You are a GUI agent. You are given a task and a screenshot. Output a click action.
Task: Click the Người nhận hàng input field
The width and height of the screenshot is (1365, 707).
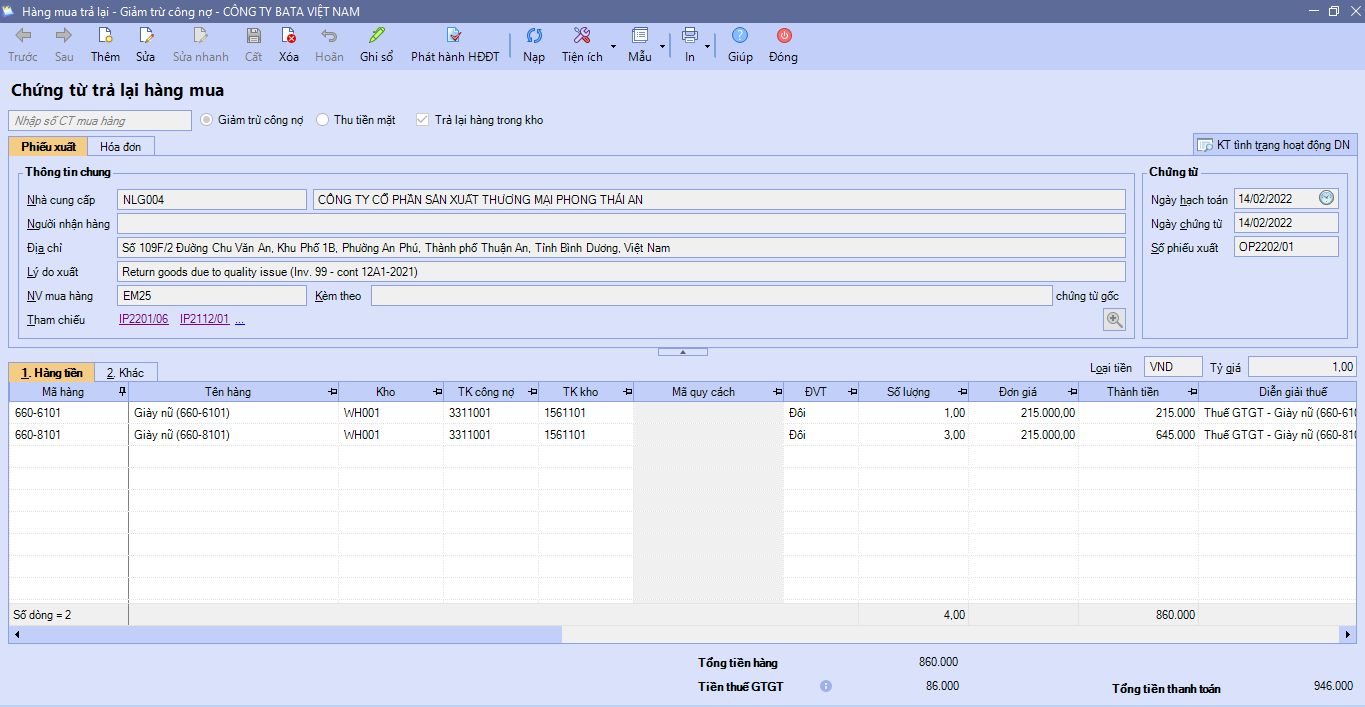pos(621,223)
